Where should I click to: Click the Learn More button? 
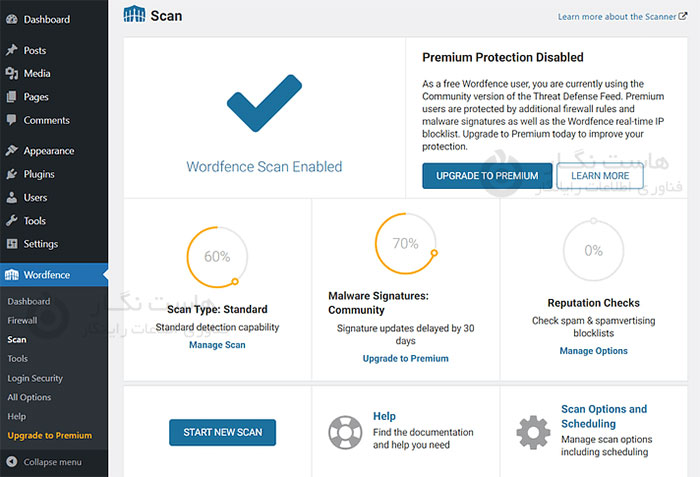pos(600,176)
